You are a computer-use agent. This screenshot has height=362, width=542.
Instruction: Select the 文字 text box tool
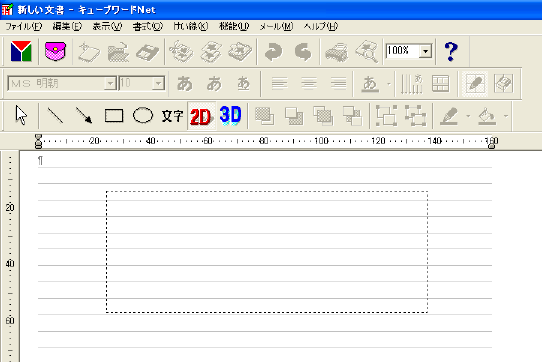172,116
